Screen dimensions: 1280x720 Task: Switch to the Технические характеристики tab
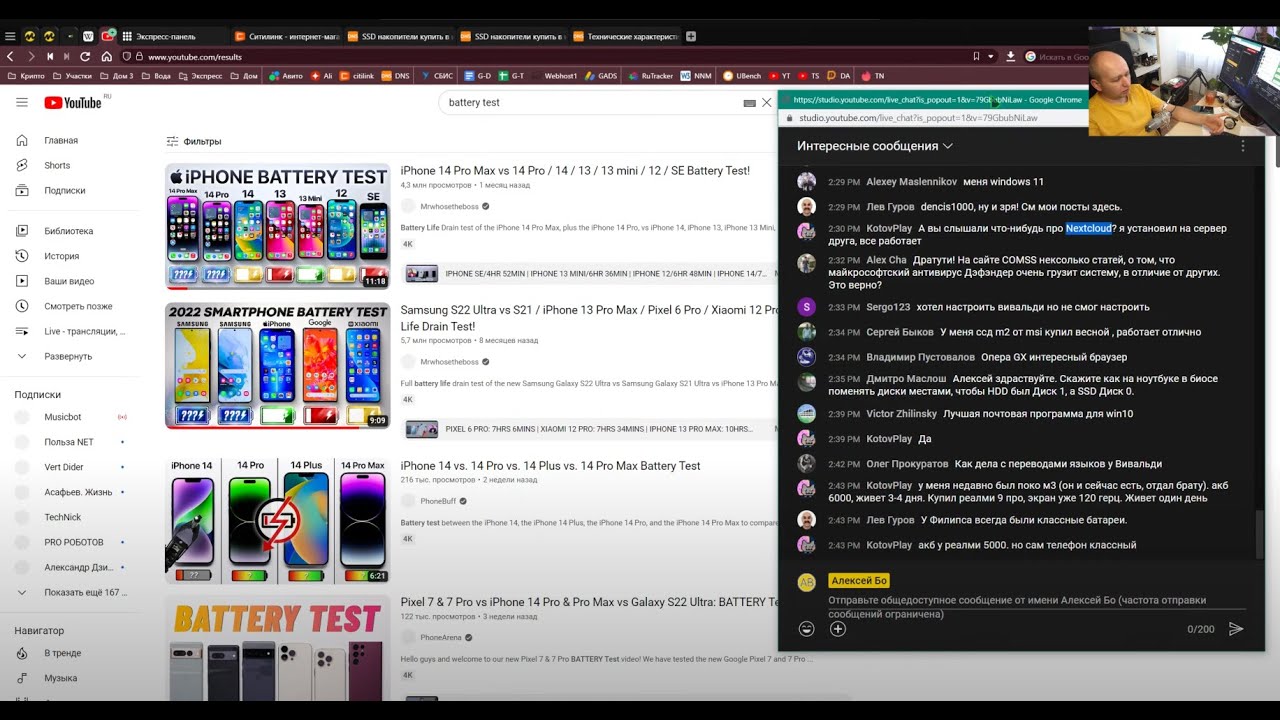(x=626, y=37)
